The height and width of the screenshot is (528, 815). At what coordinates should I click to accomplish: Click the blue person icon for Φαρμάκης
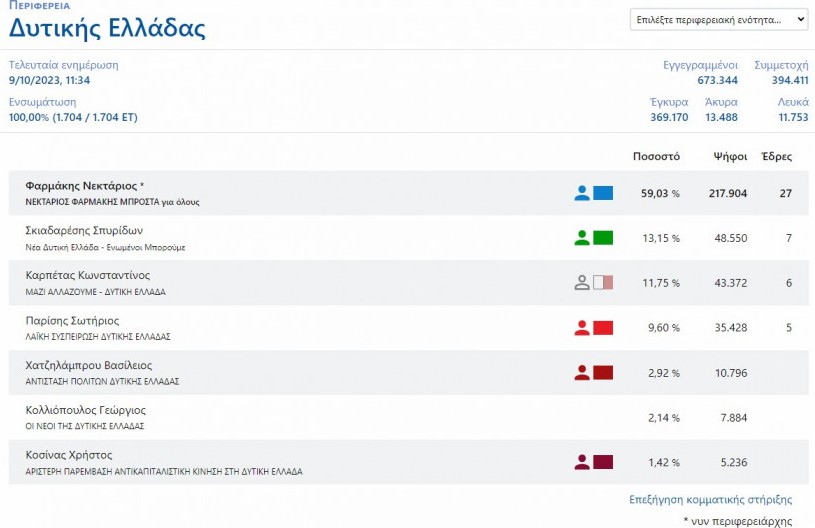point(582,193)
